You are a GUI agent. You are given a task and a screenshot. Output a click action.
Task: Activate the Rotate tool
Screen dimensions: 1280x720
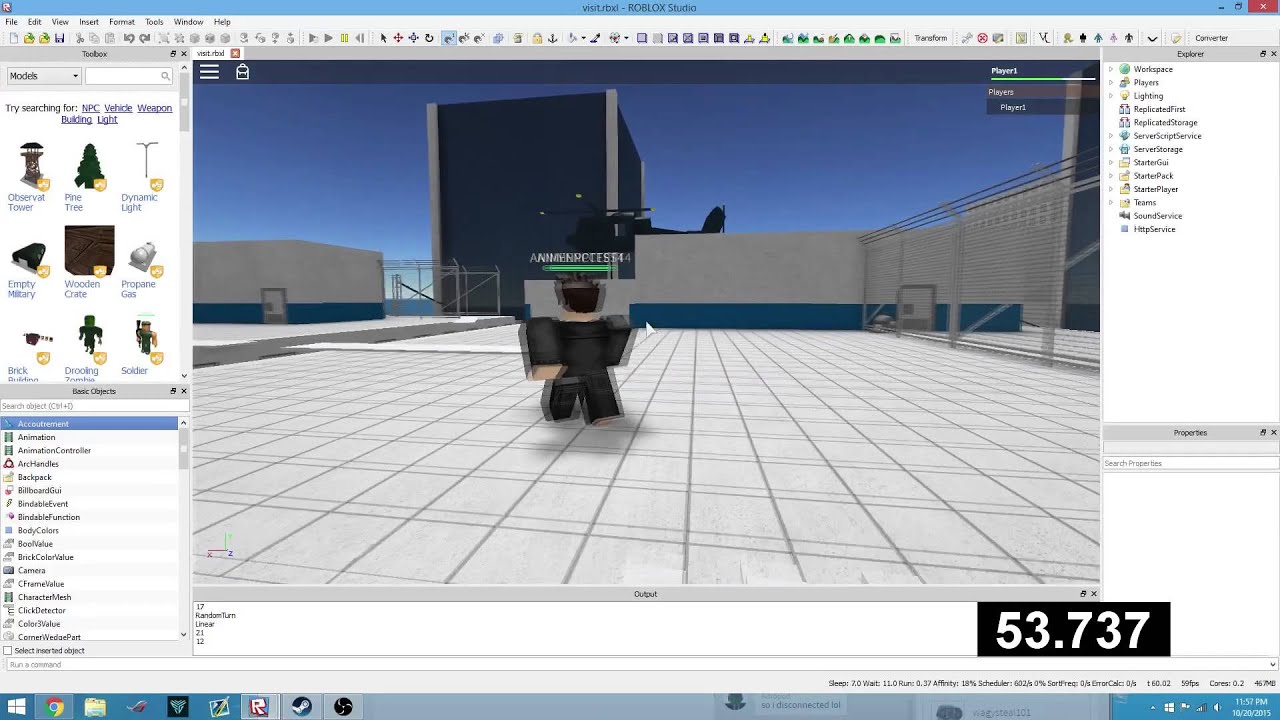pyautogui.click(x=429, y=38)
